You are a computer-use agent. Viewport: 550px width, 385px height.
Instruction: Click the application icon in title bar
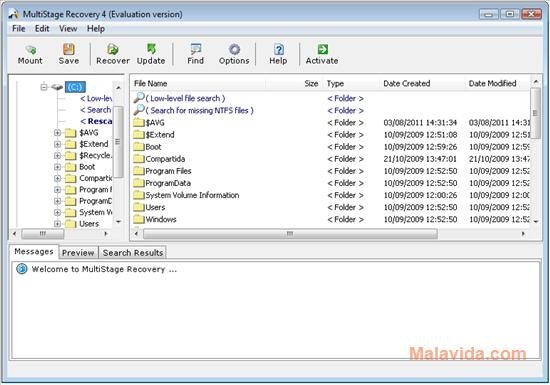click(14, 14)
